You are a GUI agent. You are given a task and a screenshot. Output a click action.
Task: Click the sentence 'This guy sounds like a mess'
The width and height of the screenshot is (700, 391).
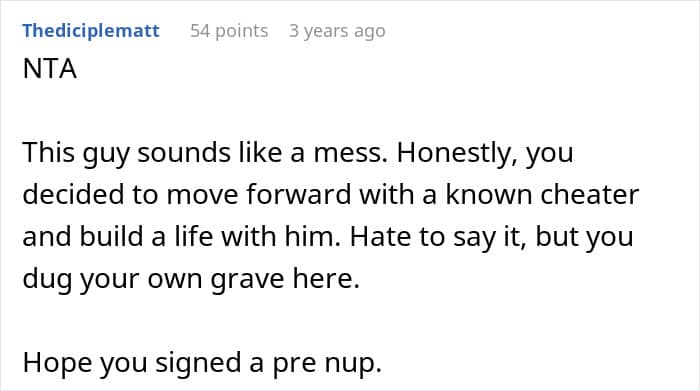point(205,153)
